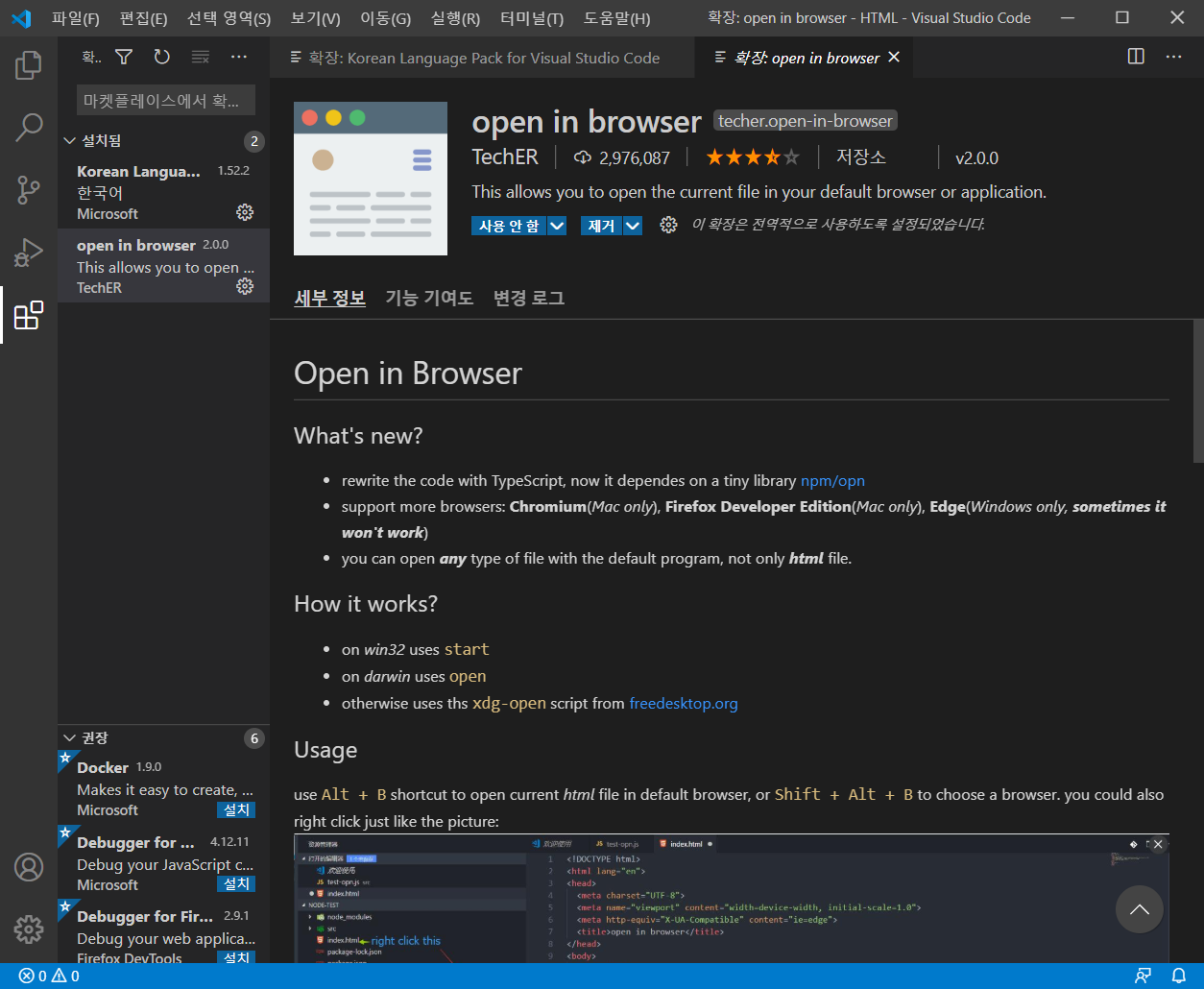Open notifications bell in status bar
Screen dimensions: 1204x989
click(x=1179, y=977)
